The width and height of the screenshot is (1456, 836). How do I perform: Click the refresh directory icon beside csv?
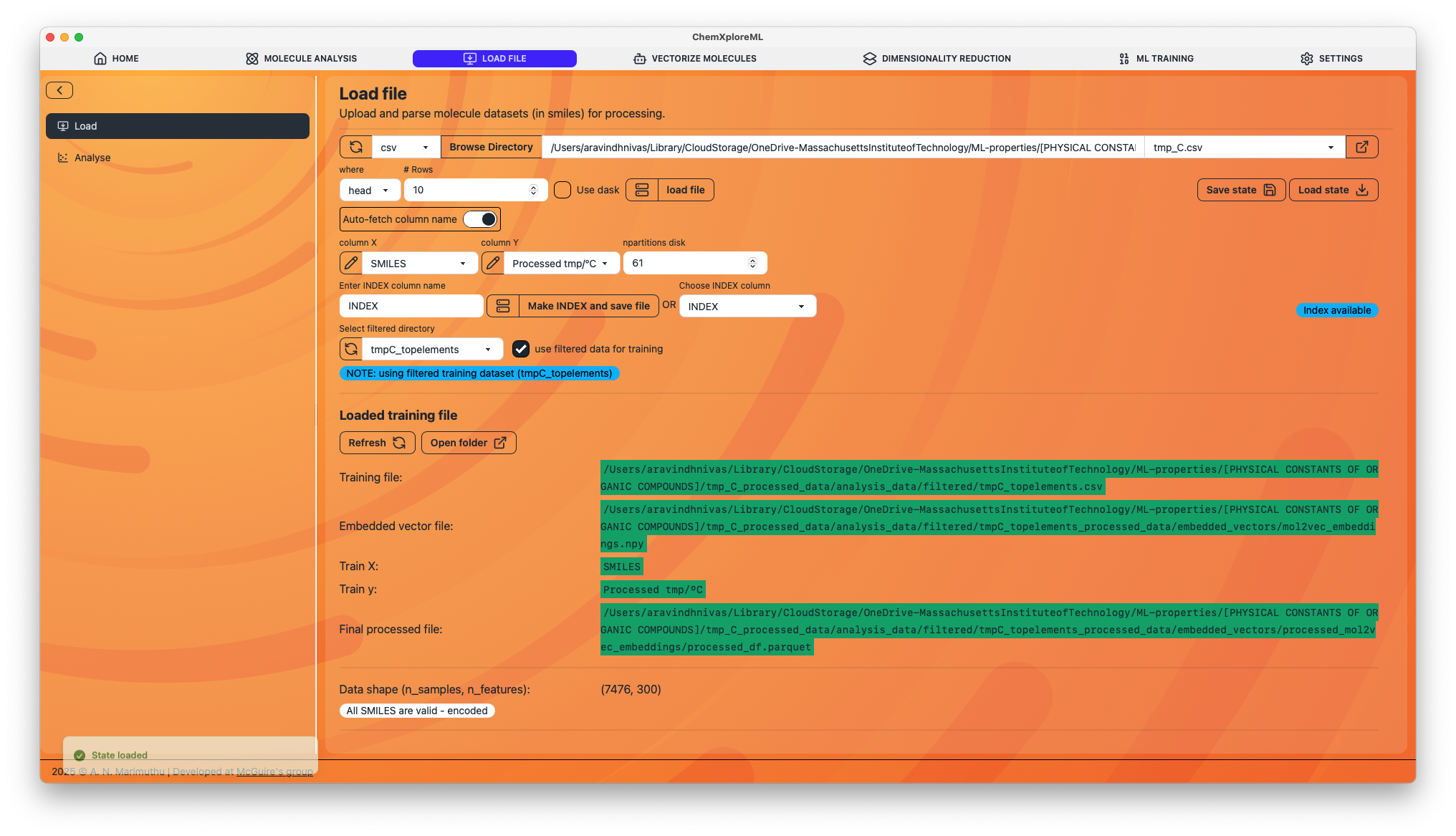click(x=356, y=147)
